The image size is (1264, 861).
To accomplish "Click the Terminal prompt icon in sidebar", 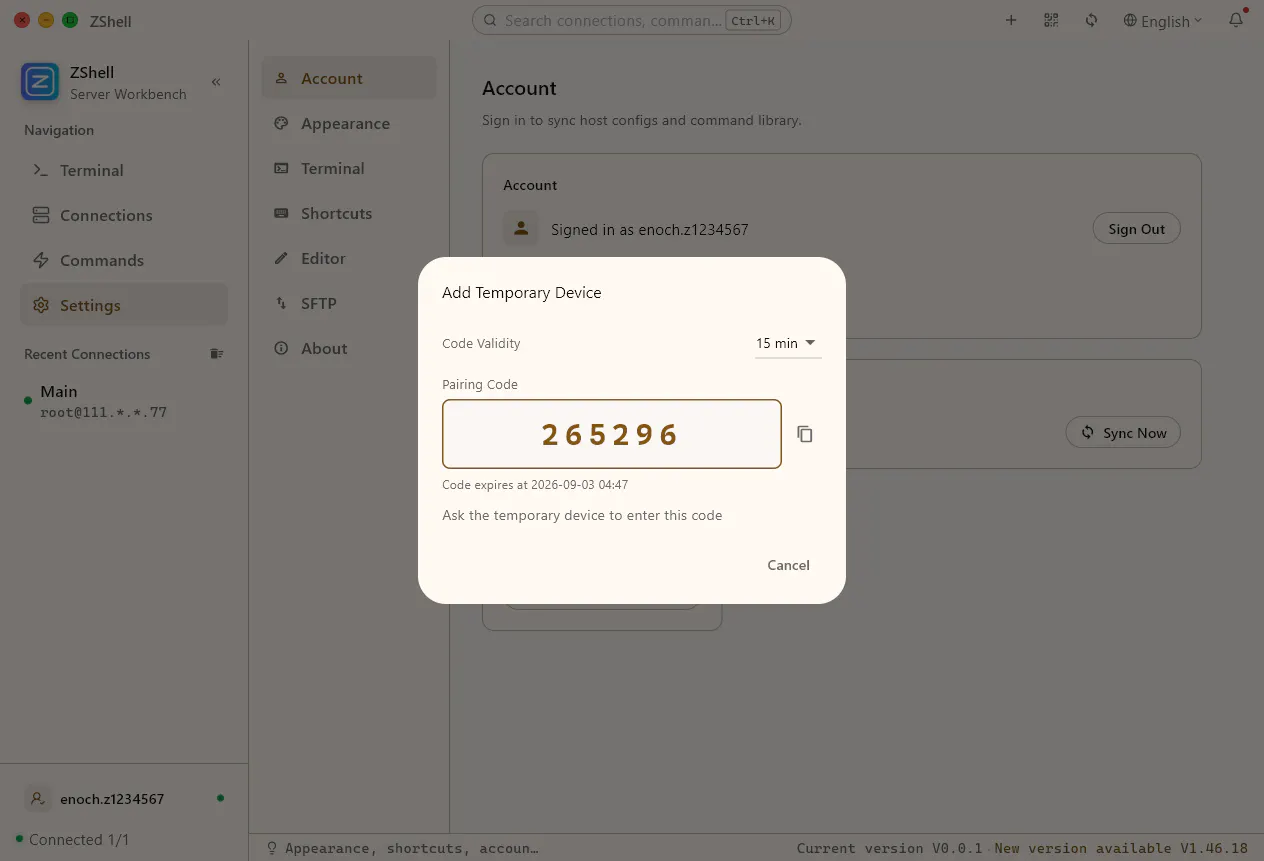I will (41, 170).
